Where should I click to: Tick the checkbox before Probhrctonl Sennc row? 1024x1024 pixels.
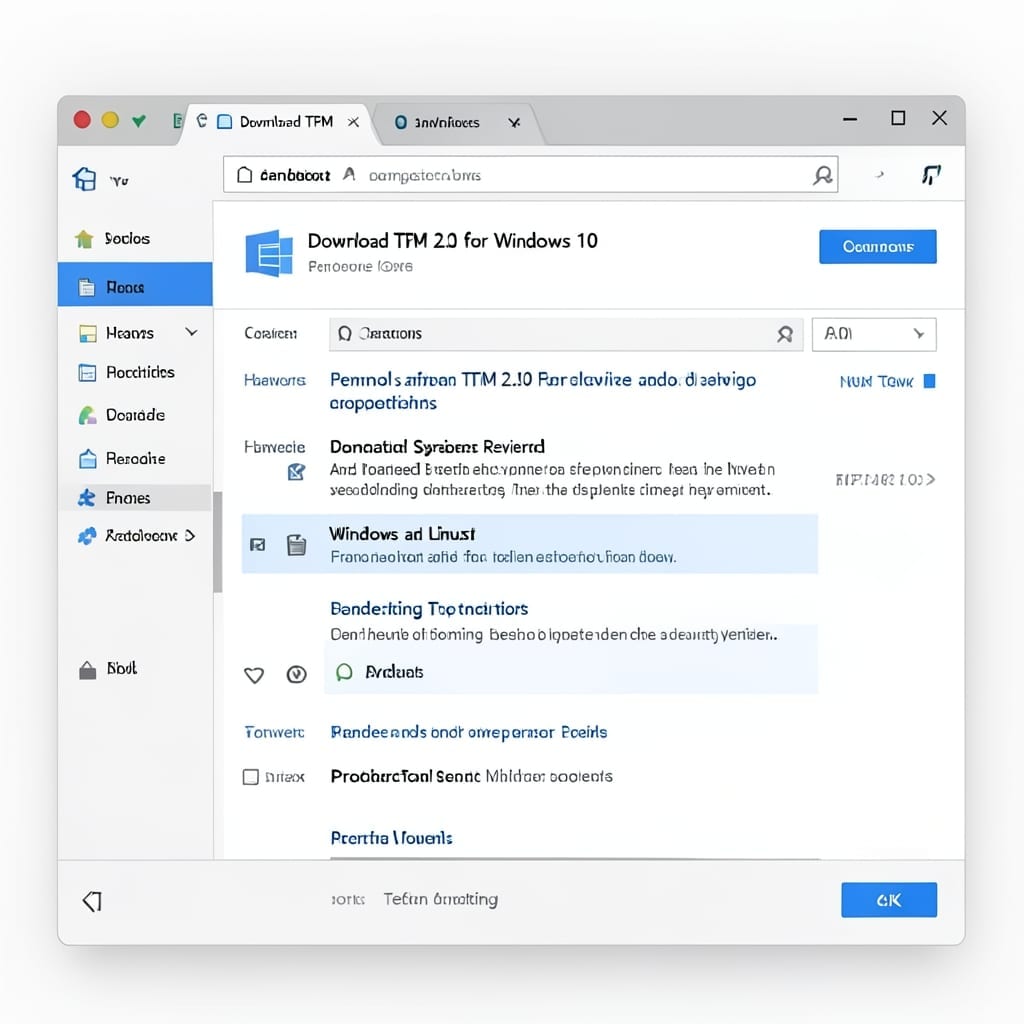(x=251, y=776)
